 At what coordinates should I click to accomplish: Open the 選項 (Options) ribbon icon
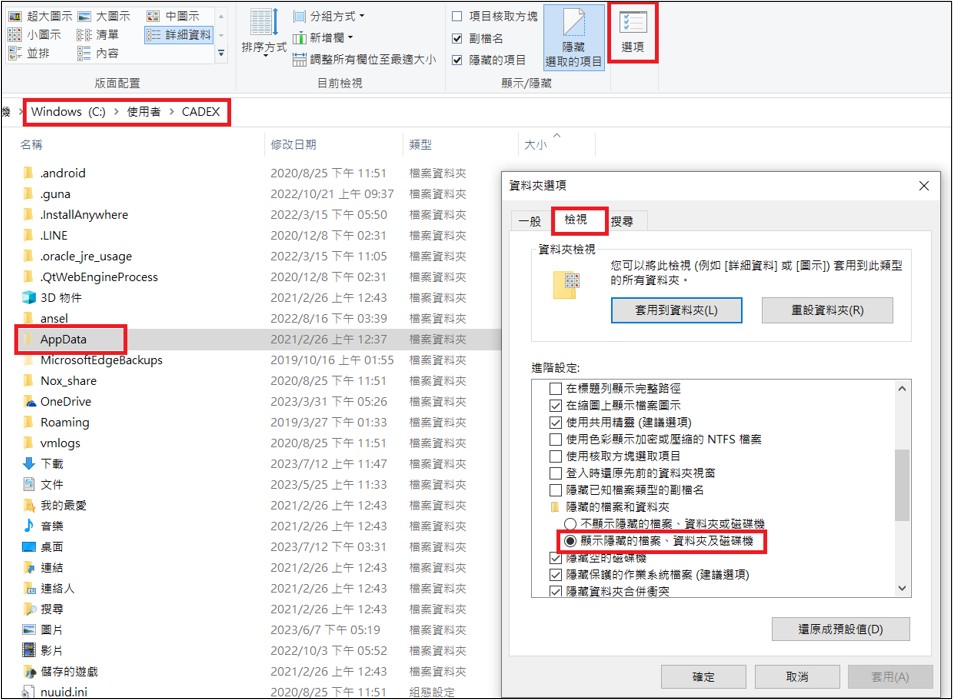coord(632,30)
